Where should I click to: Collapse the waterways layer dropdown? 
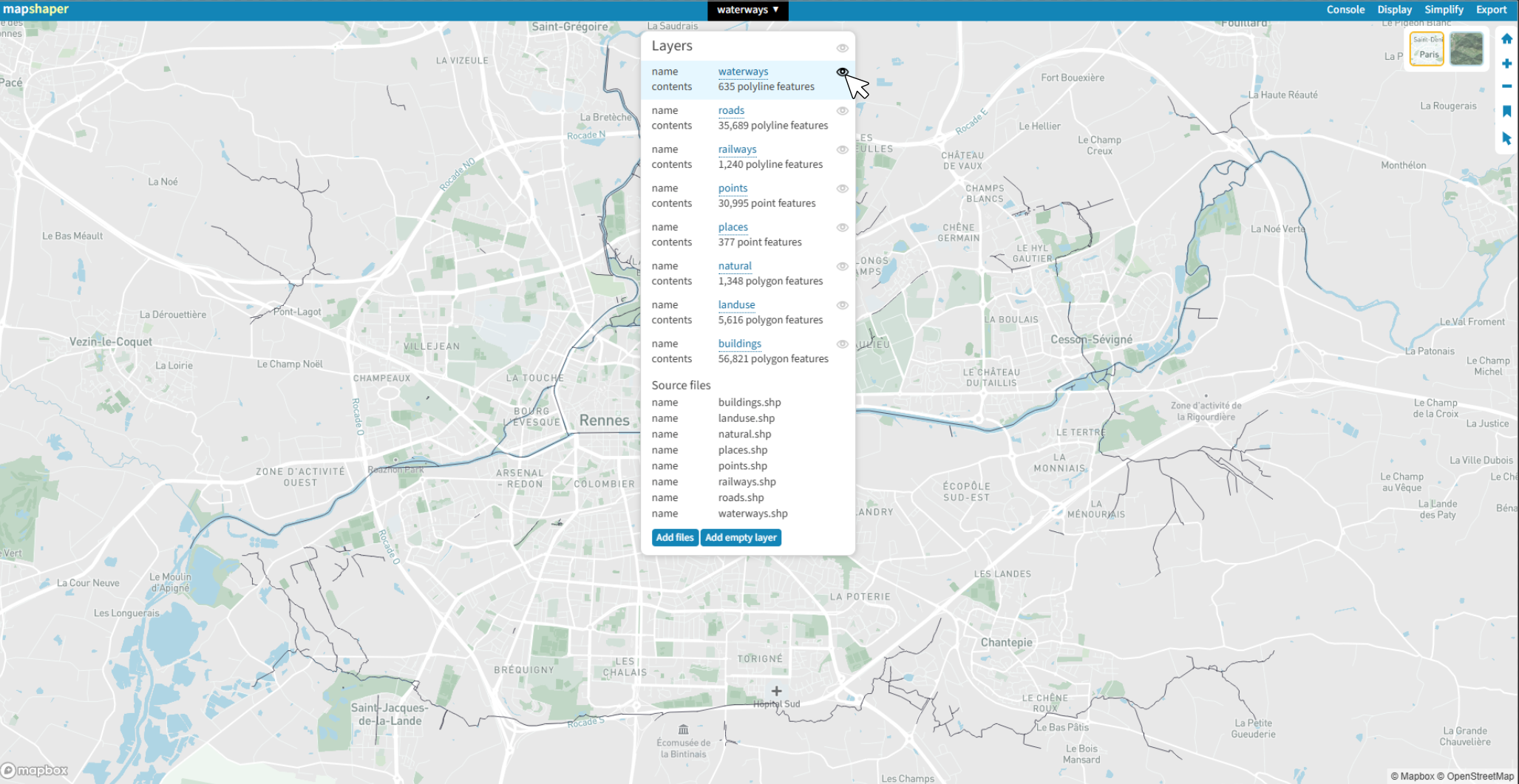(x=747, y=10)
